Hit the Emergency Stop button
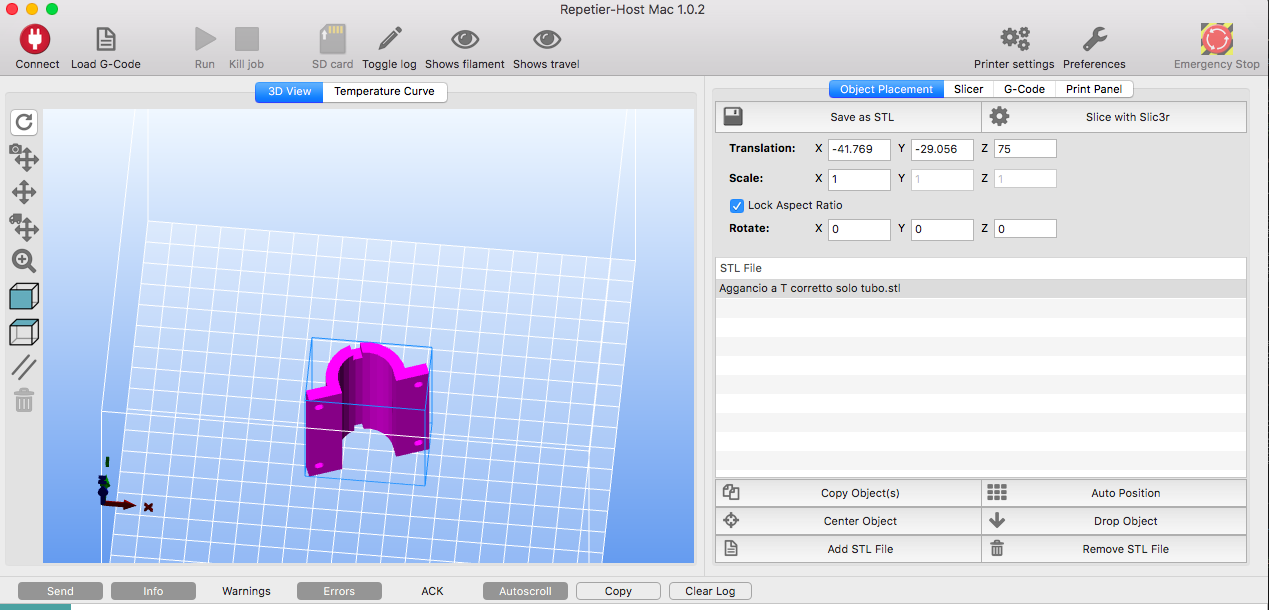This screenshot has width=1269, height=610. (x=1216, y=39)
